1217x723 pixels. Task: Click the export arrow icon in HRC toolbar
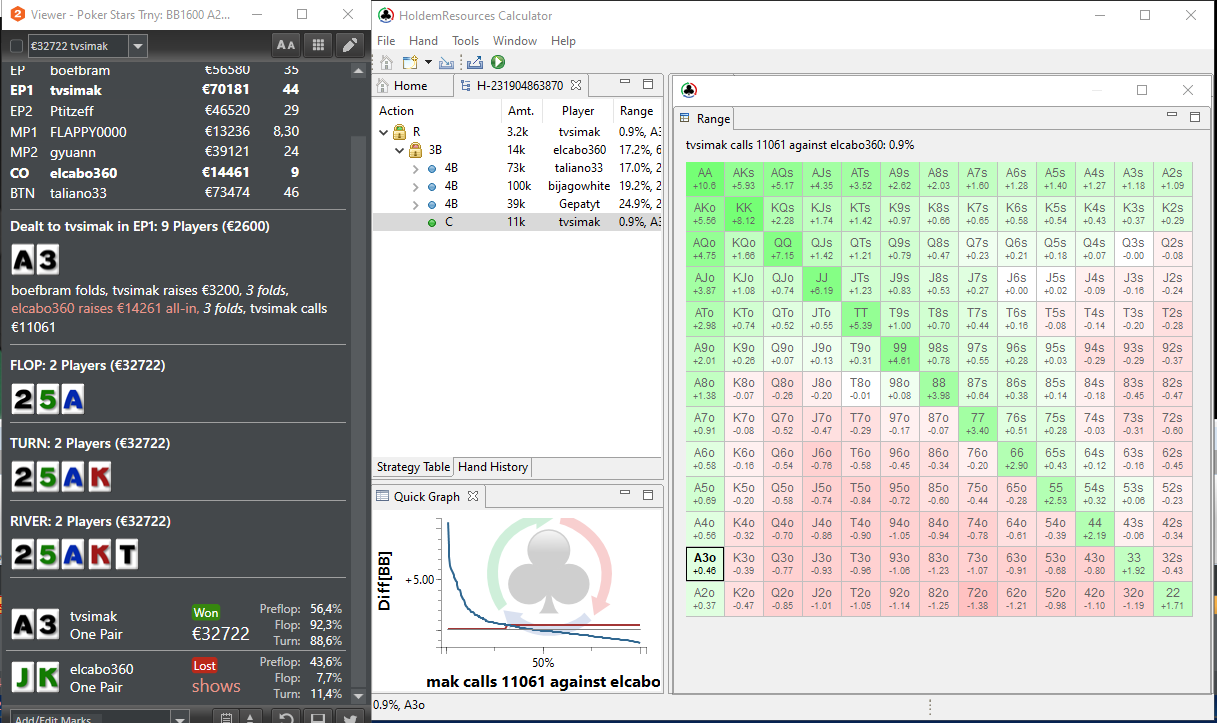point(475,62)
